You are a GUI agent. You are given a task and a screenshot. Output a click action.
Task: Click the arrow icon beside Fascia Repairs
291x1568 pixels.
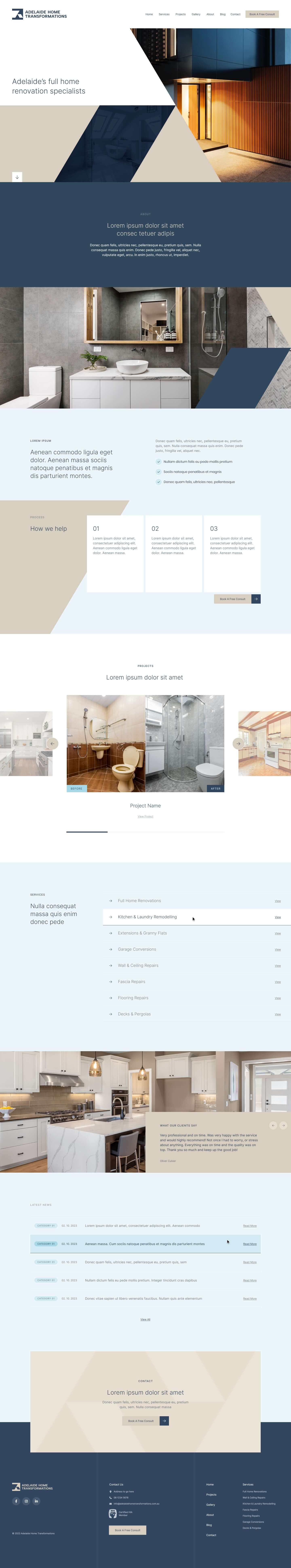111,982
